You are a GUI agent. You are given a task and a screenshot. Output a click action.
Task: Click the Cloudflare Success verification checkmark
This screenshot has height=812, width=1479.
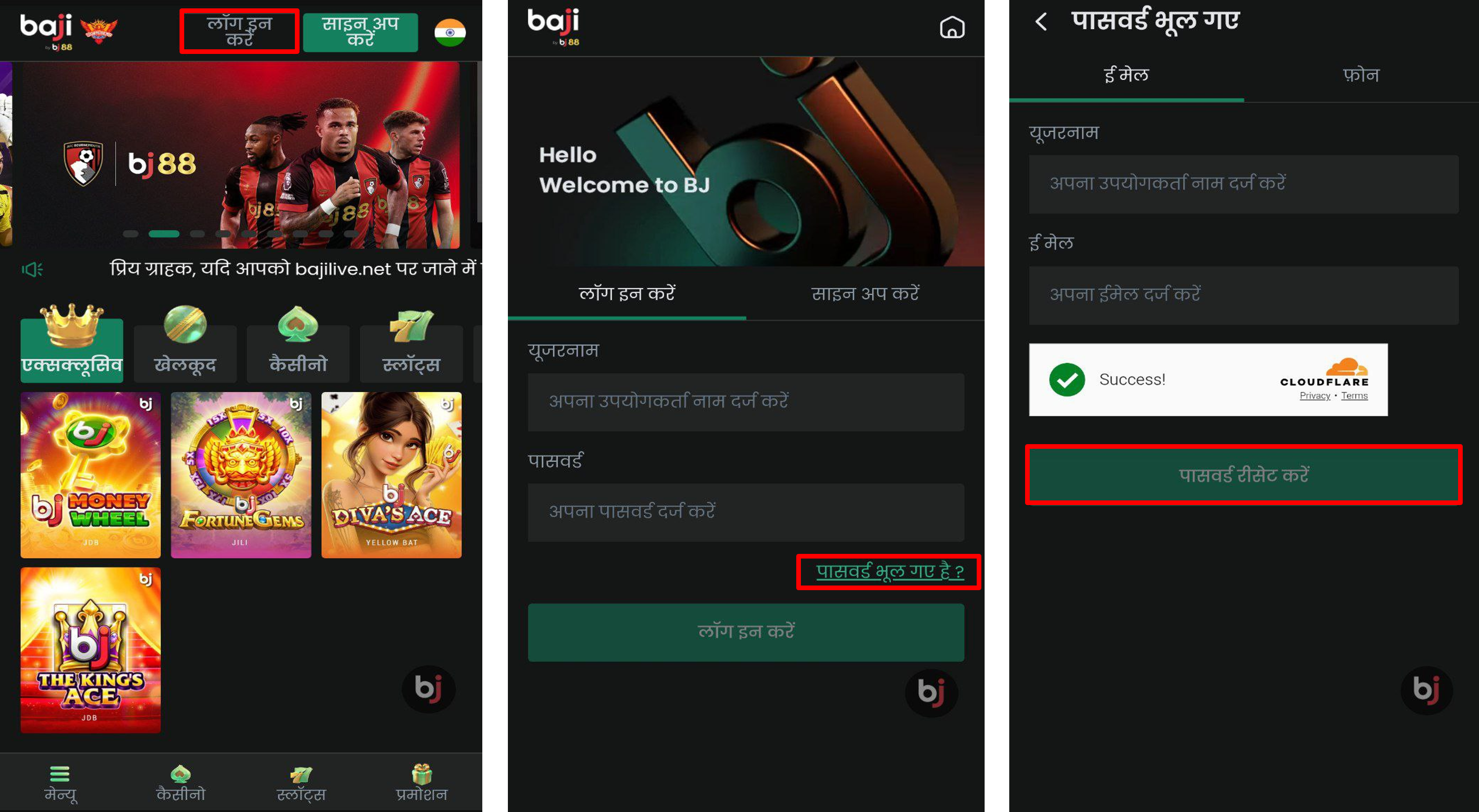click(x=1067, y=379)
